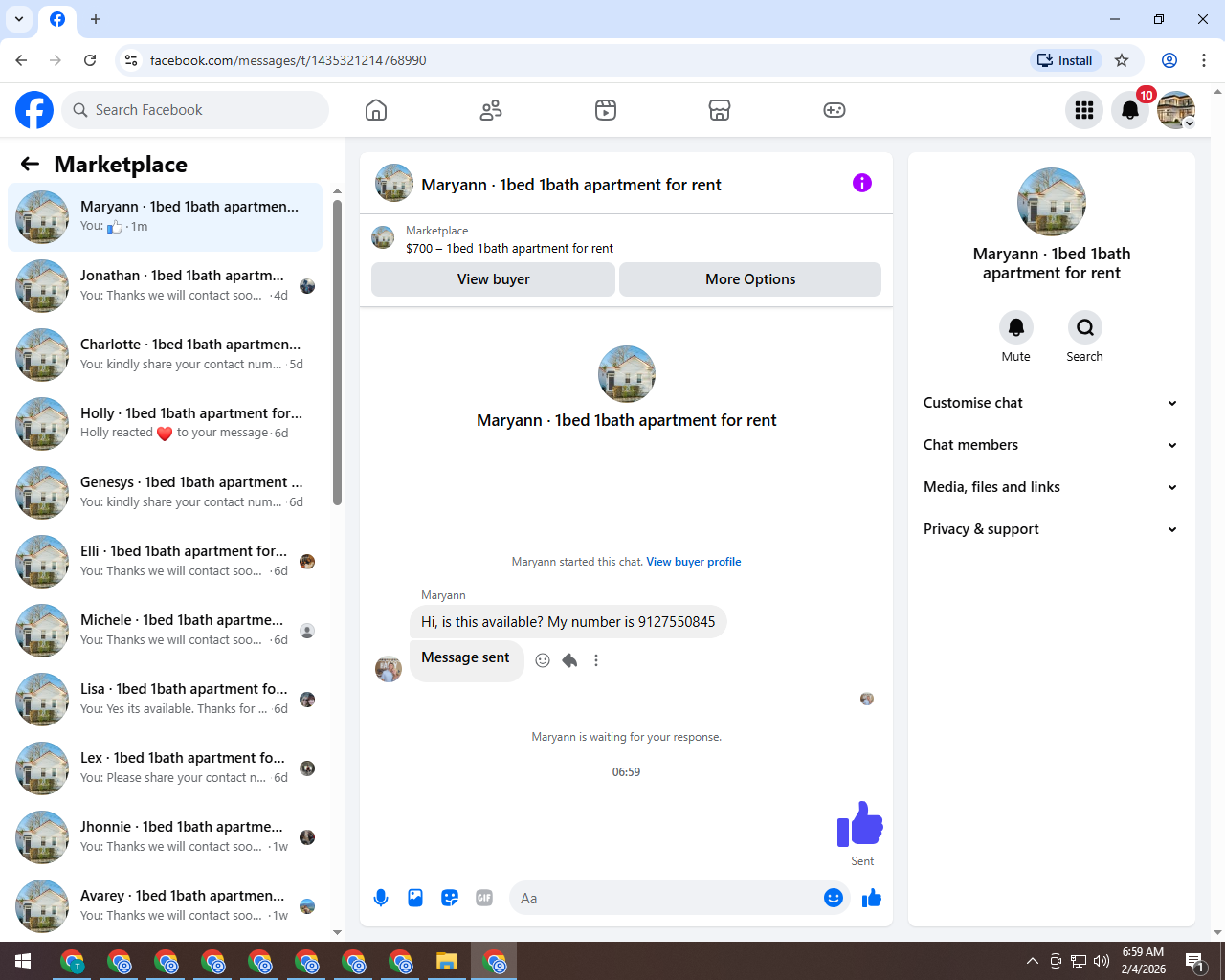Screen dimensions: 1225x980
Task: Open the Chrome three-dot menu
Action: [x=1204, y=60]
